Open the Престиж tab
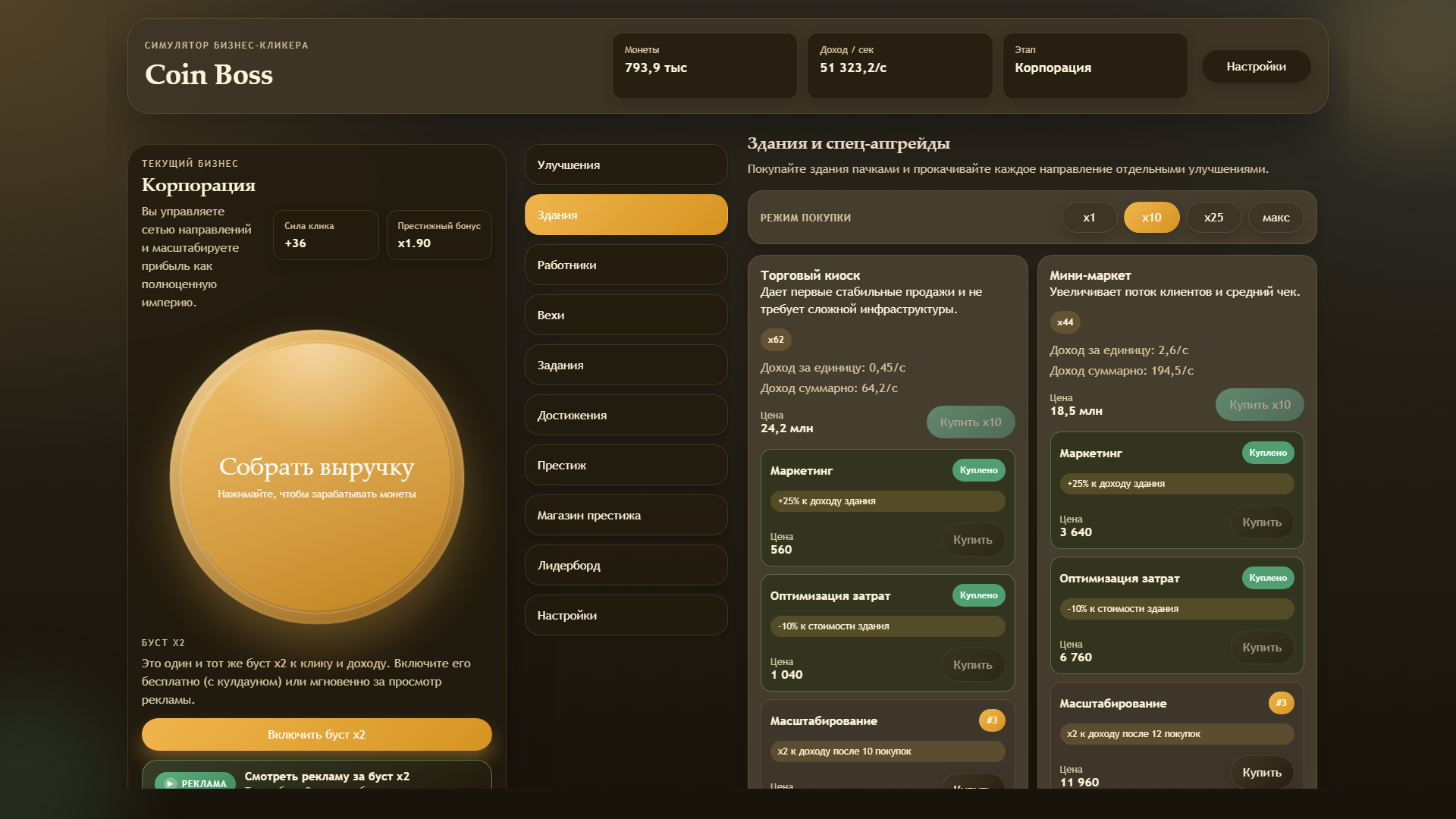The height and width of the screenshot is (819, 1456). tap(626, 465)
